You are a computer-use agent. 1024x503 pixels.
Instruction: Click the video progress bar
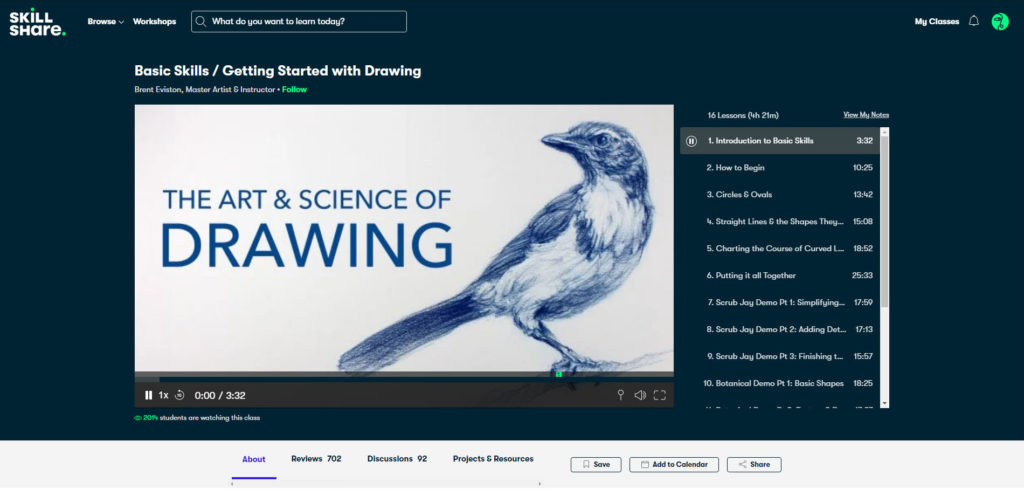coord(404,379)
